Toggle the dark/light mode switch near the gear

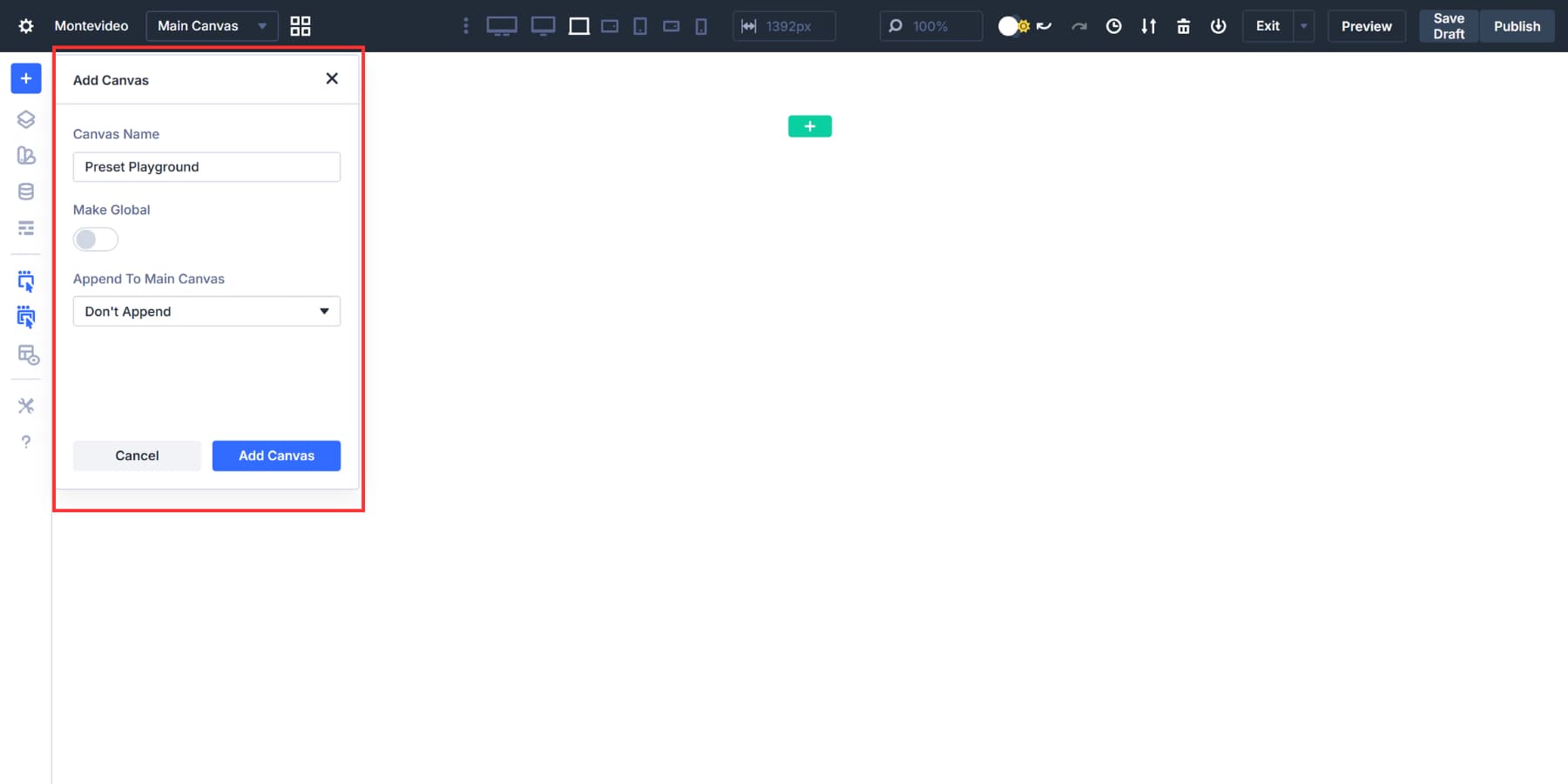pyautogui.click(x=1008, y=26)
